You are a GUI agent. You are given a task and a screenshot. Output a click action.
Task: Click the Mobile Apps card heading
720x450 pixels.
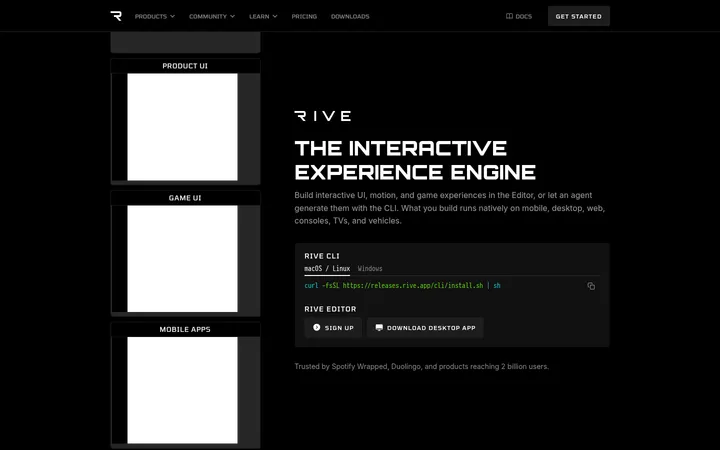[185, 330]
